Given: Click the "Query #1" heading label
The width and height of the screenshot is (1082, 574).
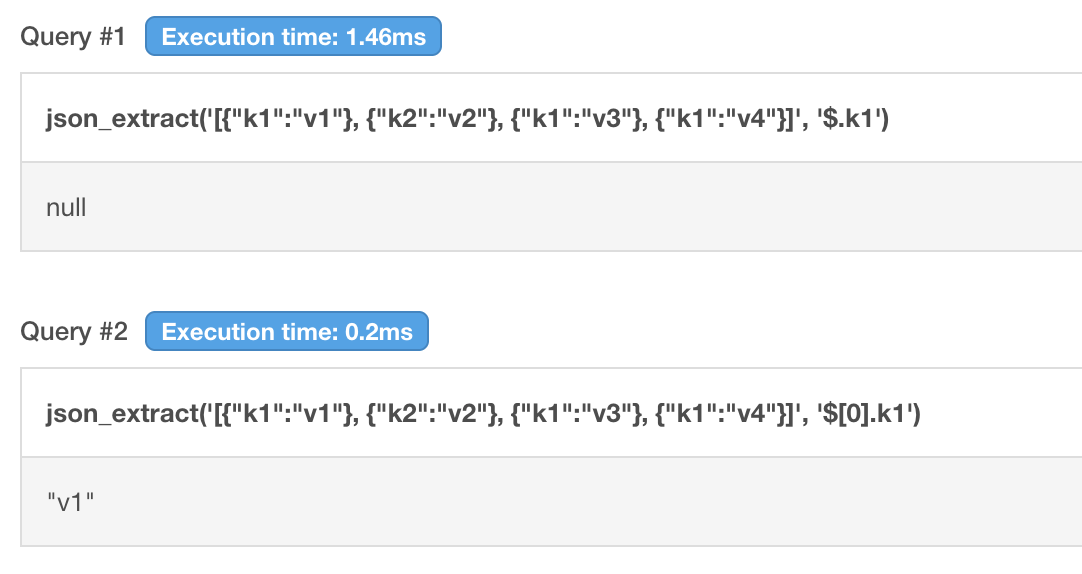Looking at the screenshot, I should [73, 38].
